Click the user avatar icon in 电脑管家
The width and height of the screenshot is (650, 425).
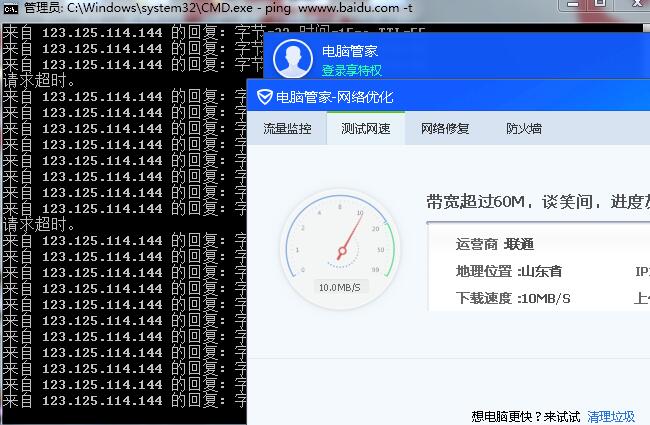click(x=293, y=58)
